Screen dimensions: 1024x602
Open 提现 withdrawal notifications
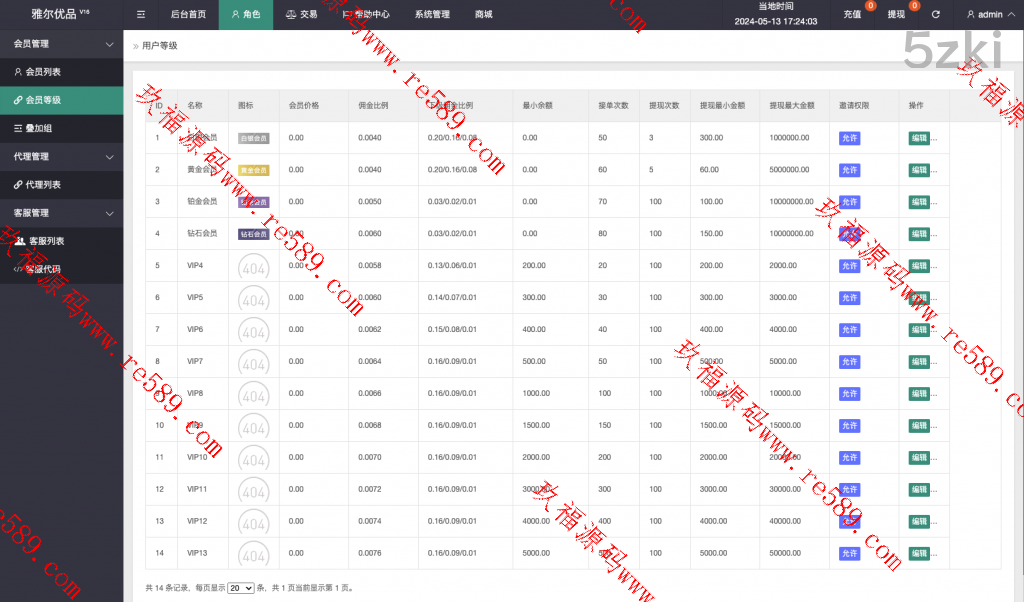click(896, 15)
